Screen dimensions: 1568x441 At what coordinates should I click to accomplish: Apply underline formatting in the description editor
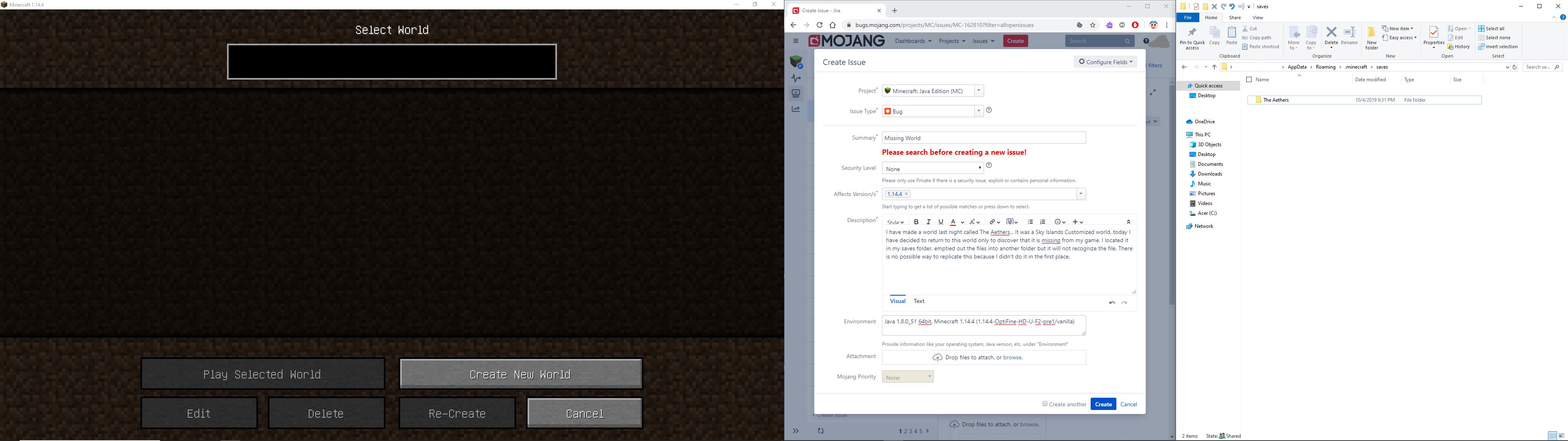point(940,222)
